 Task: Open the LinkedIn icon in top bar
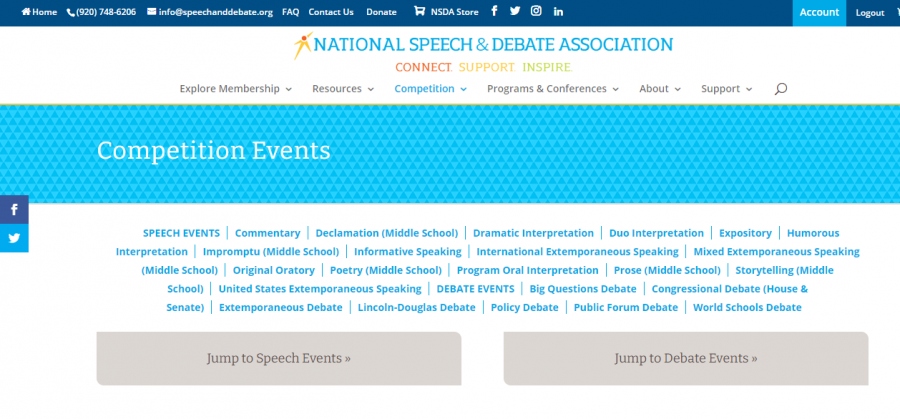(x=558, y=12)
